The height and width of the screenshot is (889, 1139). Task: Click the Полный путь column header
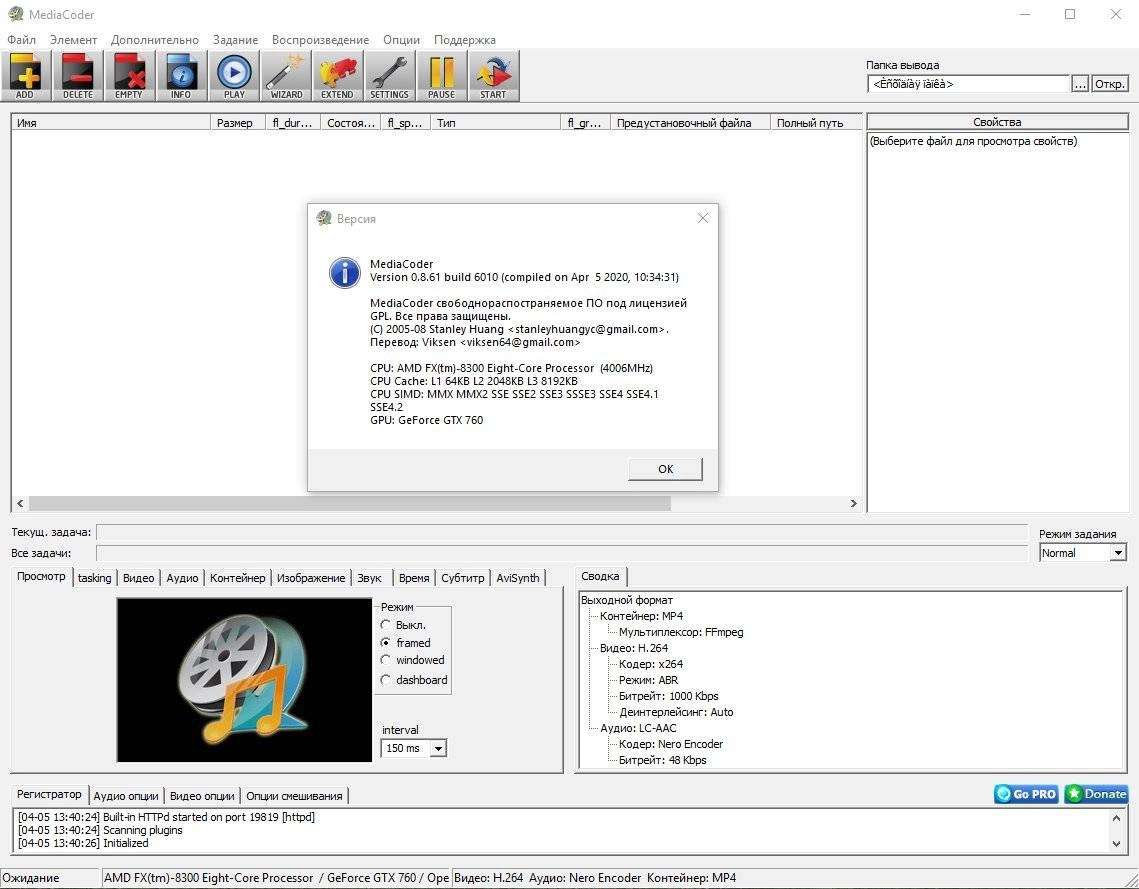pyautogui.click(x=816, y=123)
